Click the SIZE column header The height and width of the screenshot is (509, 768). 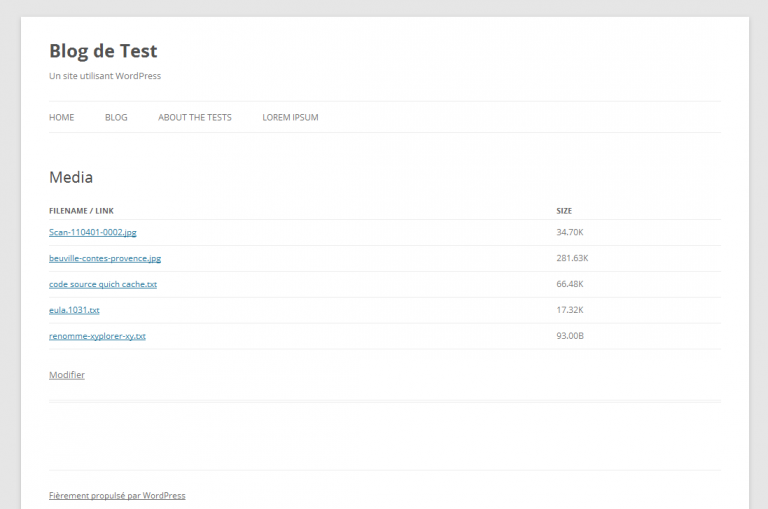coord(564,211)
